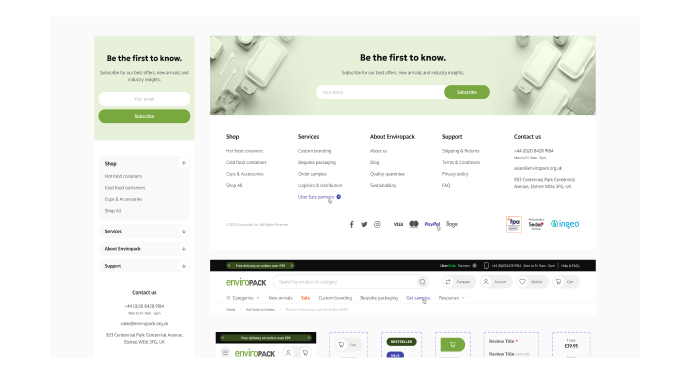This screenshot has height=373, width=690.
Task: Open Compare with the arrows icon button
Action: click(459, 282)
